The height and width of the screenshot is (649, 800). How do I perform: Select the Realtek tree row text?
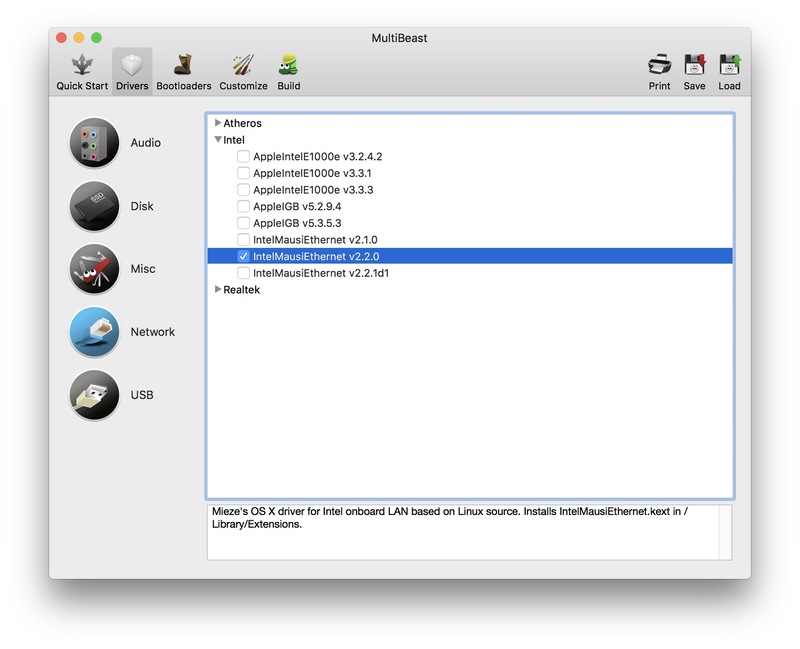241,290
